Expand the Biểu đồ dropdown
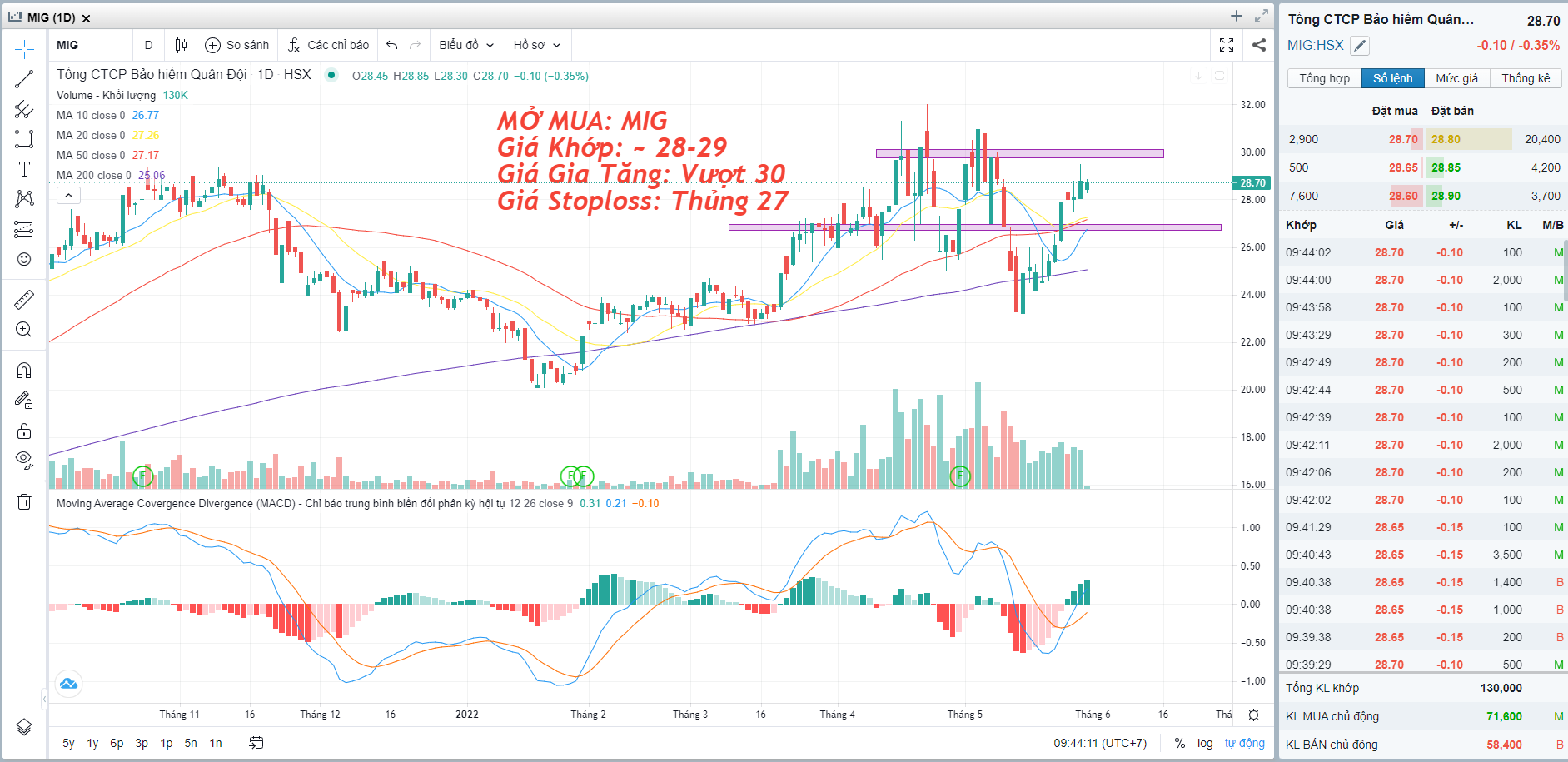Screen dimensions: 1568x762 point(466,45)
